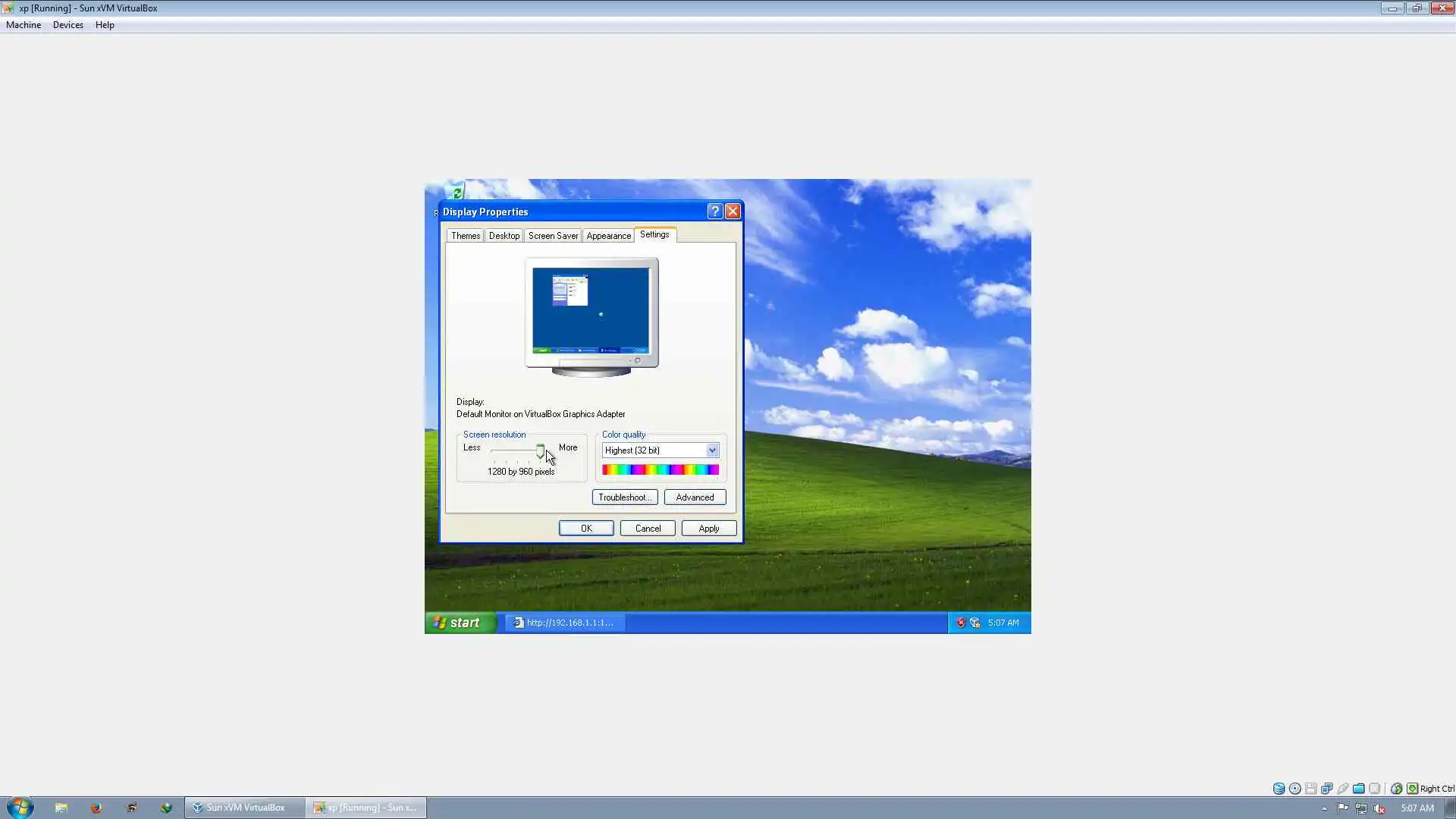The height and width of the screenshot is (819, 1456).
Task: Switch to the Appearance tab
Action: [x=608, y=236]
